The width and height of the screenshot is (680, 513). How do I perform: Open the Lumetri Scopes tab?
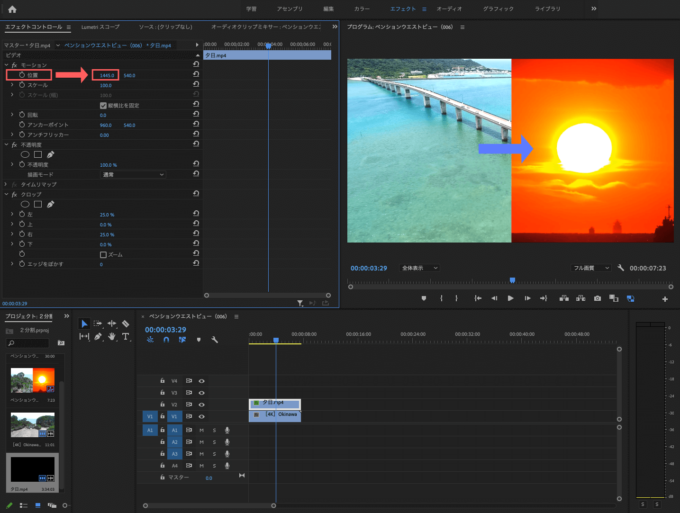point(100,27)
